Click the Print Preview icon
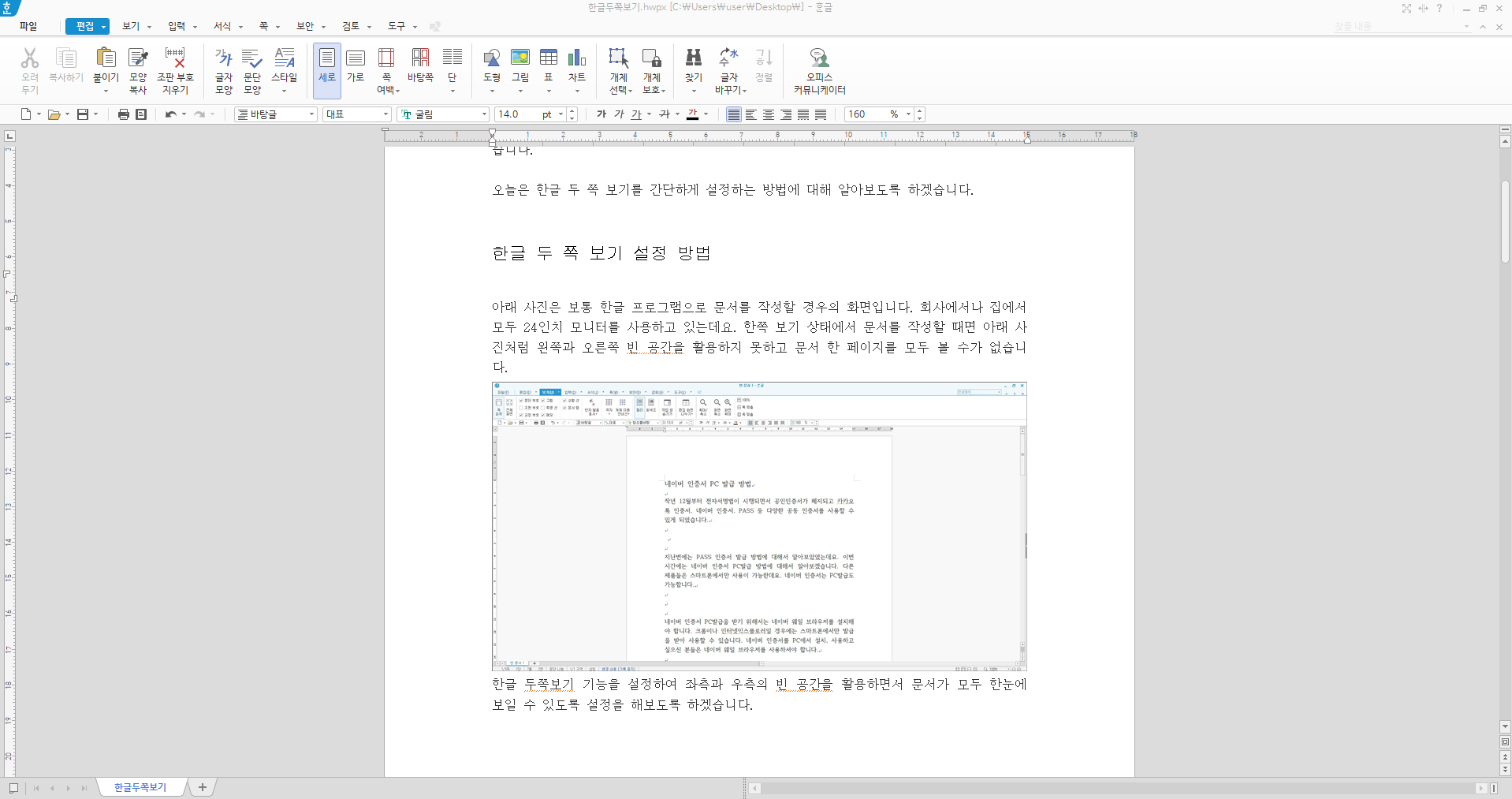This screenshot has width=1512, height=799. [x=141, y=114]
